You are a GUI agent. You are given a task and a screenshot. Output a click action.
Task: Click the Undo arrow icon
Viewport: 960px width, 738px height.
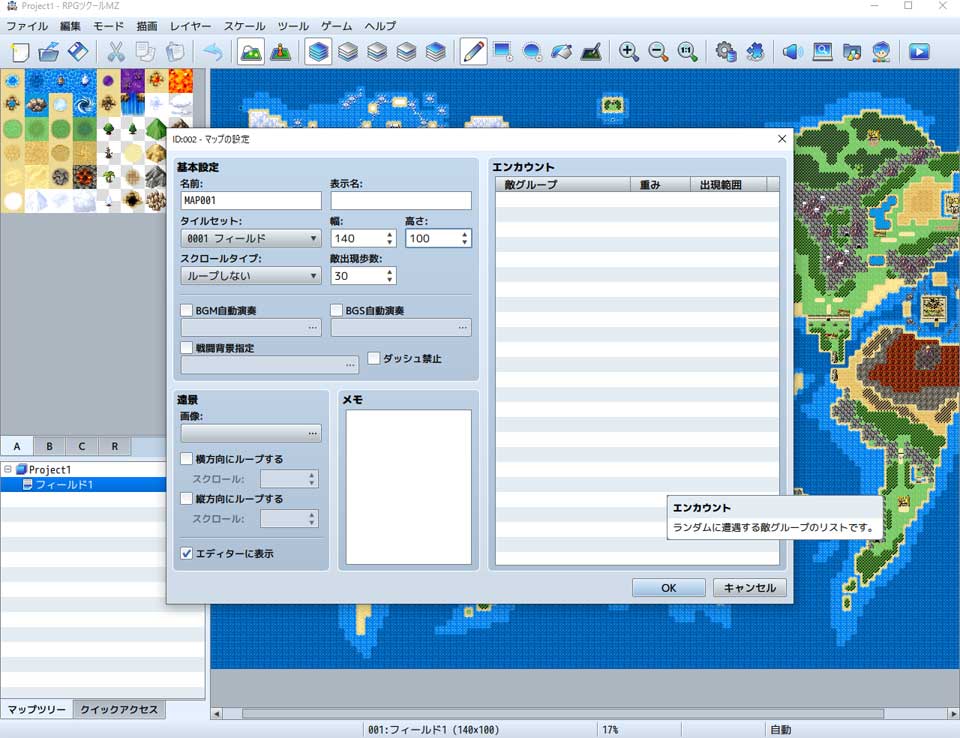pyautogui.click(x=212, y=52)
